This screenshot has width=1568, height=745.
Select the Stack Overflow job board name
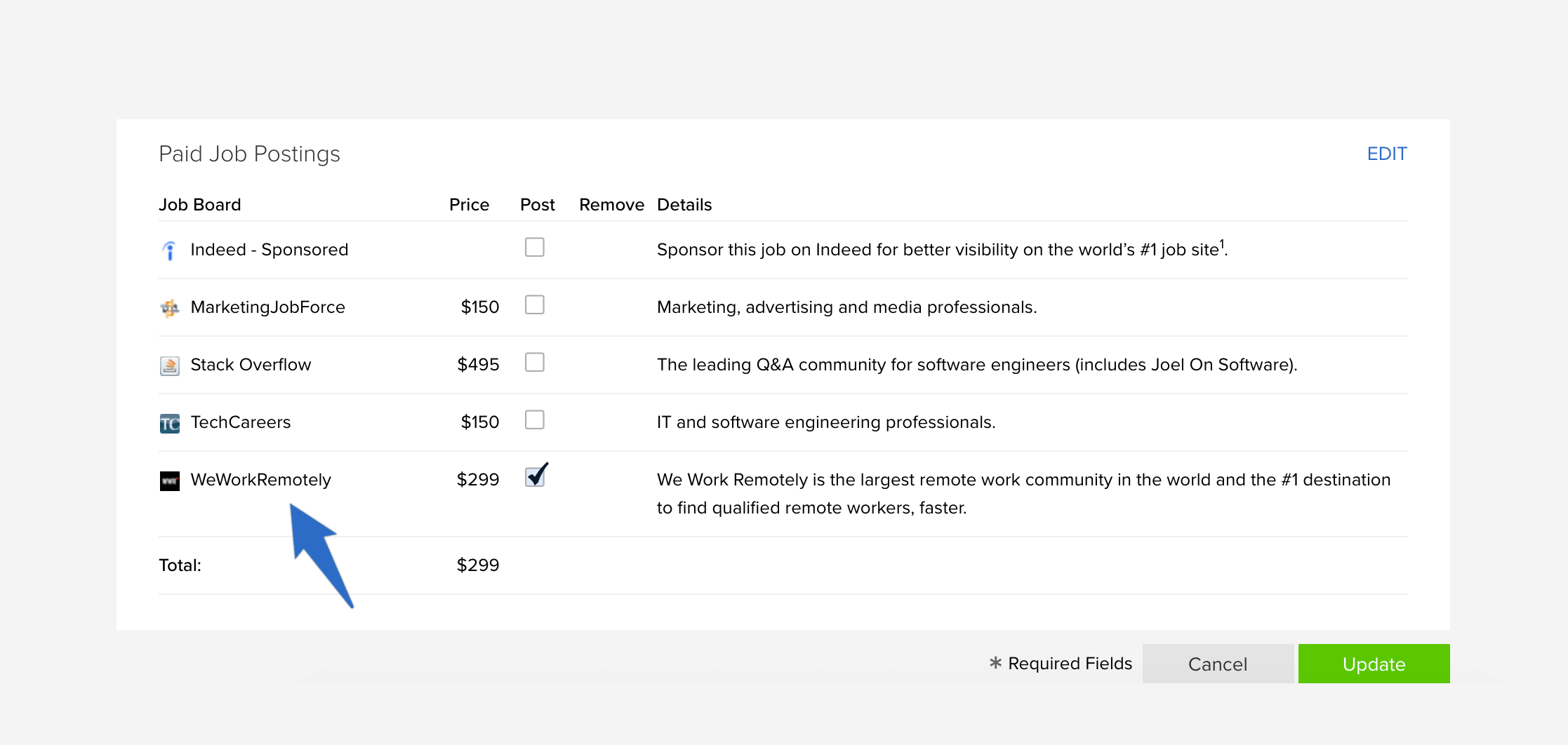(251, 365)
